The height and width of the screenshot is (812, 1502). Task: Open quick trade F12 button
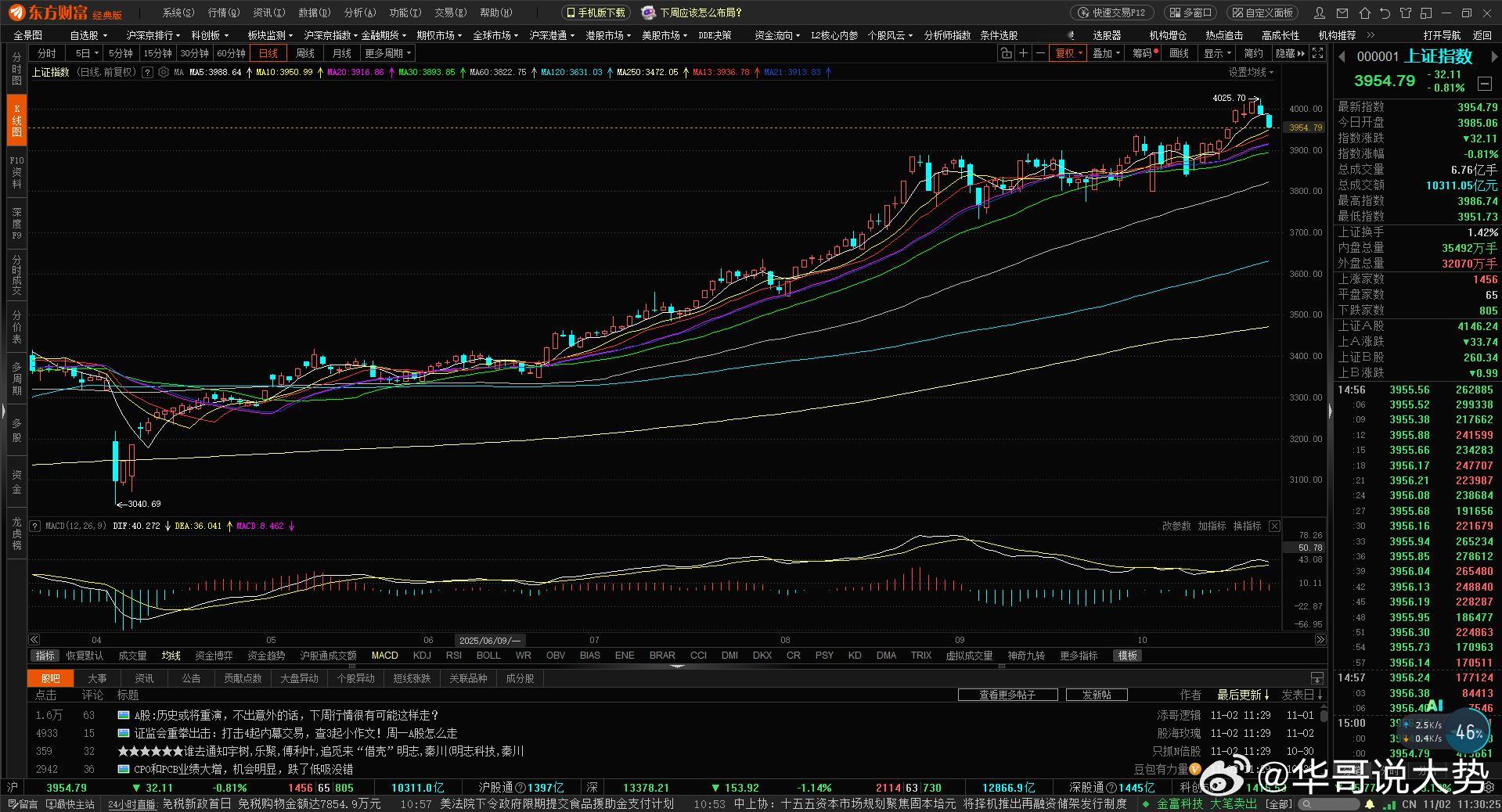[1111, 13]
